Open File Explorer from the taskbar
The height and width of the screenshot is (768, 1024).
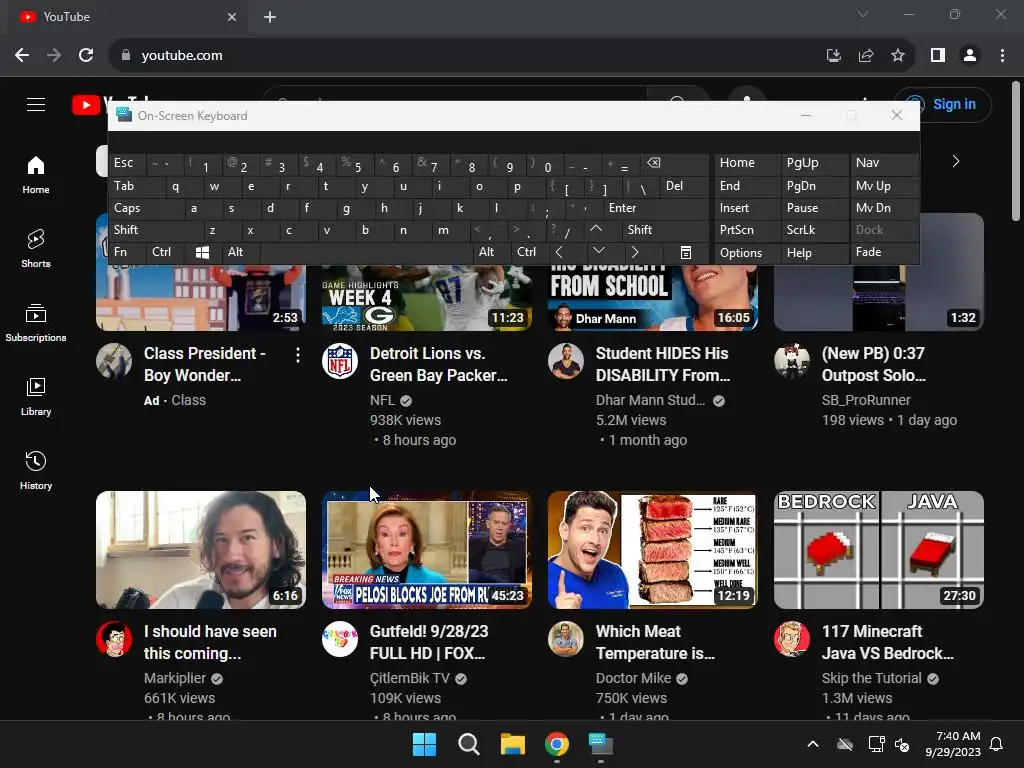pyautogui.click(x=513, y=744)
